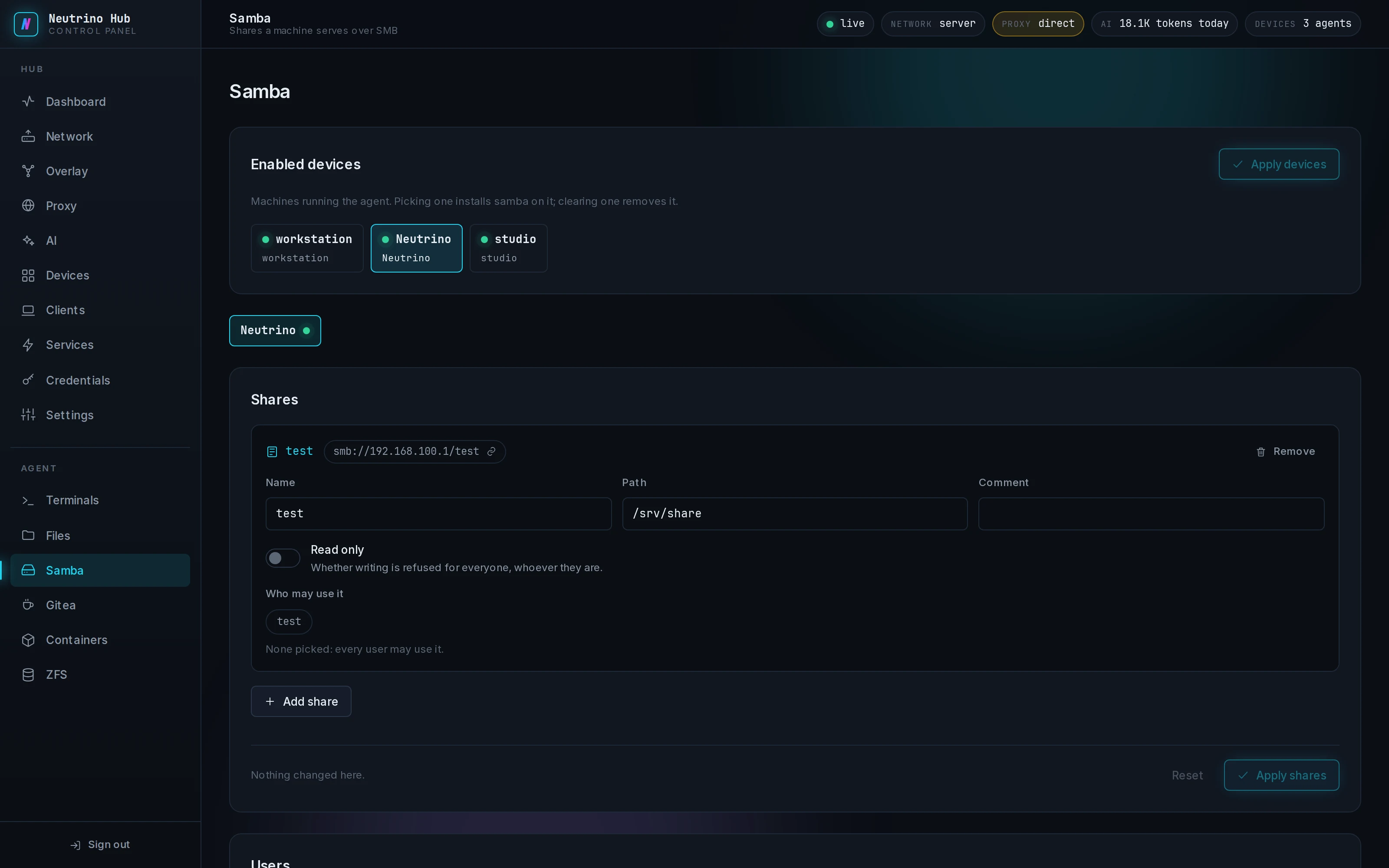Click the Services lightning icon in sidebar
The image size is (1389, 868).
pos(28,345)
